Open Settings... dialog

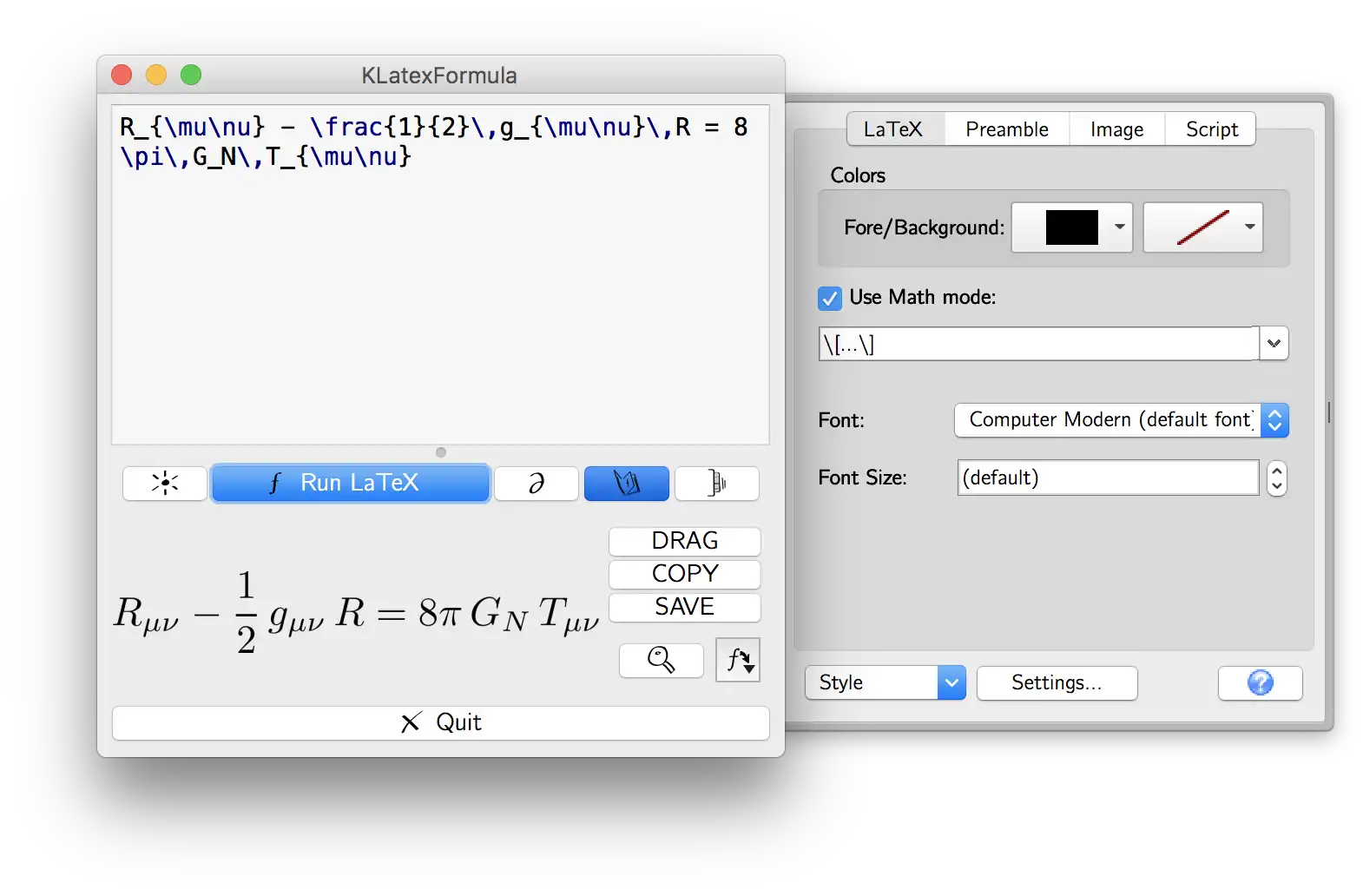click(1057, 683)
